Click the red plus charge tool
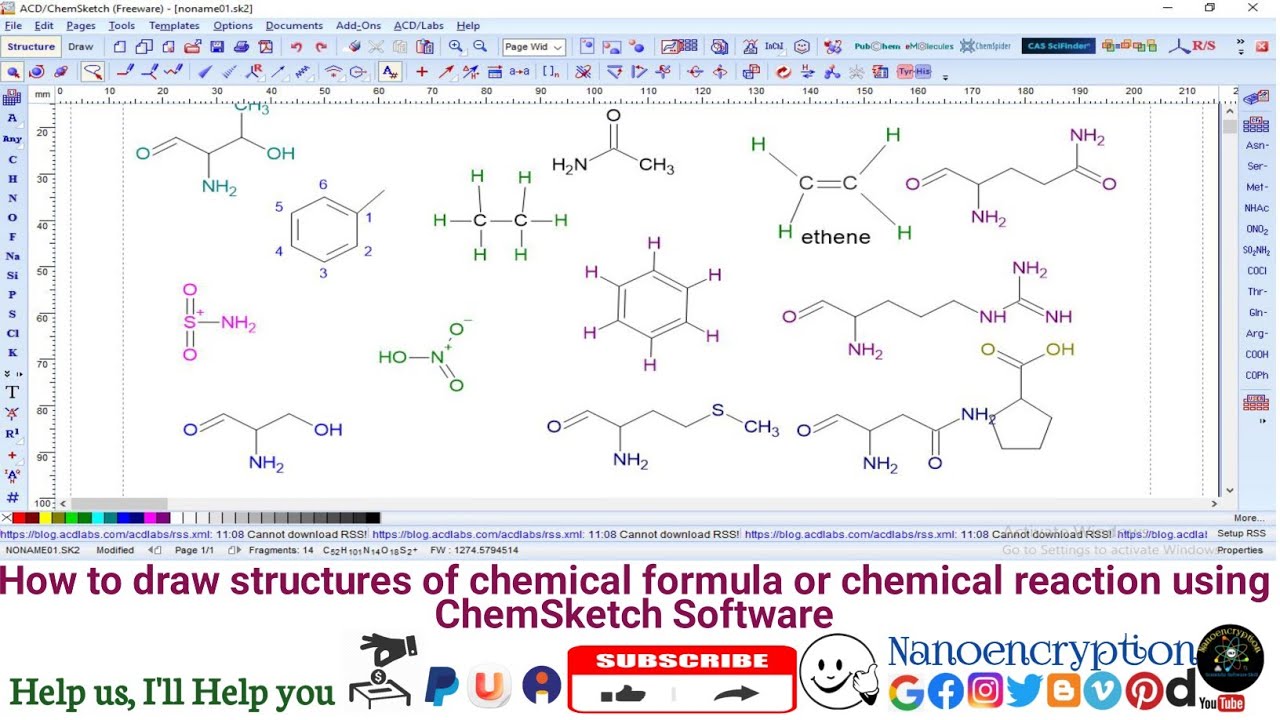 [421, 72]
